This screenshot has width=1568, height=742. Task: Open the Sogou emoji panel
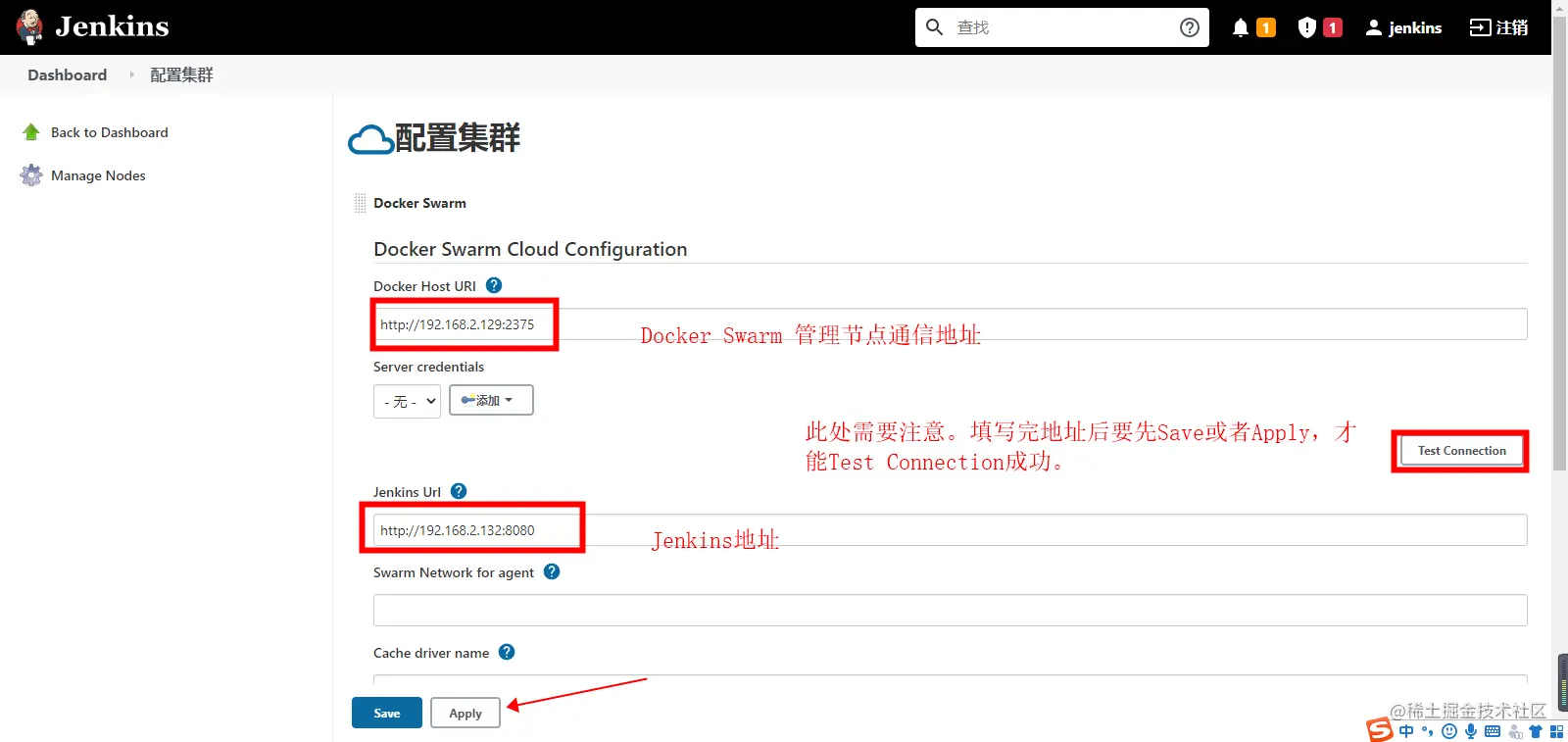pyautogui.click(x=1449, y=731)
